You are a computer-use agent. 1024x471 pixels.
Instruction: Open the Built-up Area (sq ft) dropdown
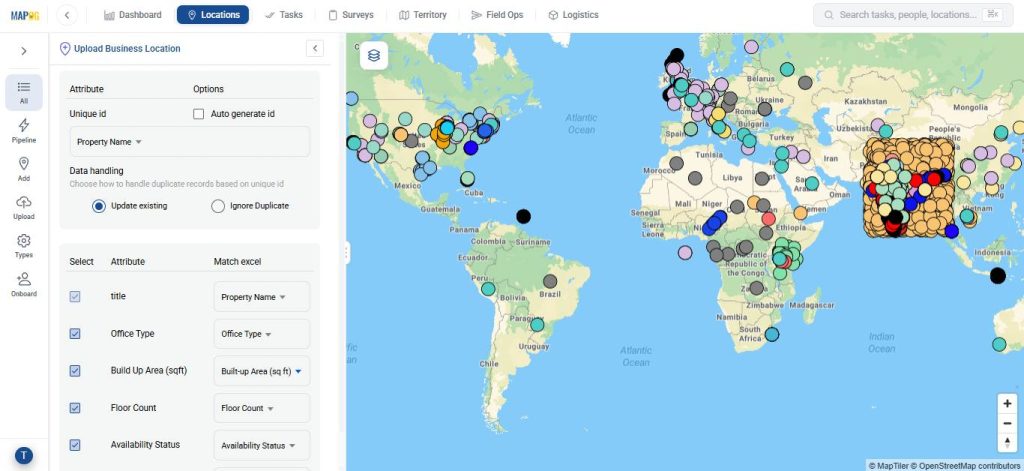(x=262, y=371)
